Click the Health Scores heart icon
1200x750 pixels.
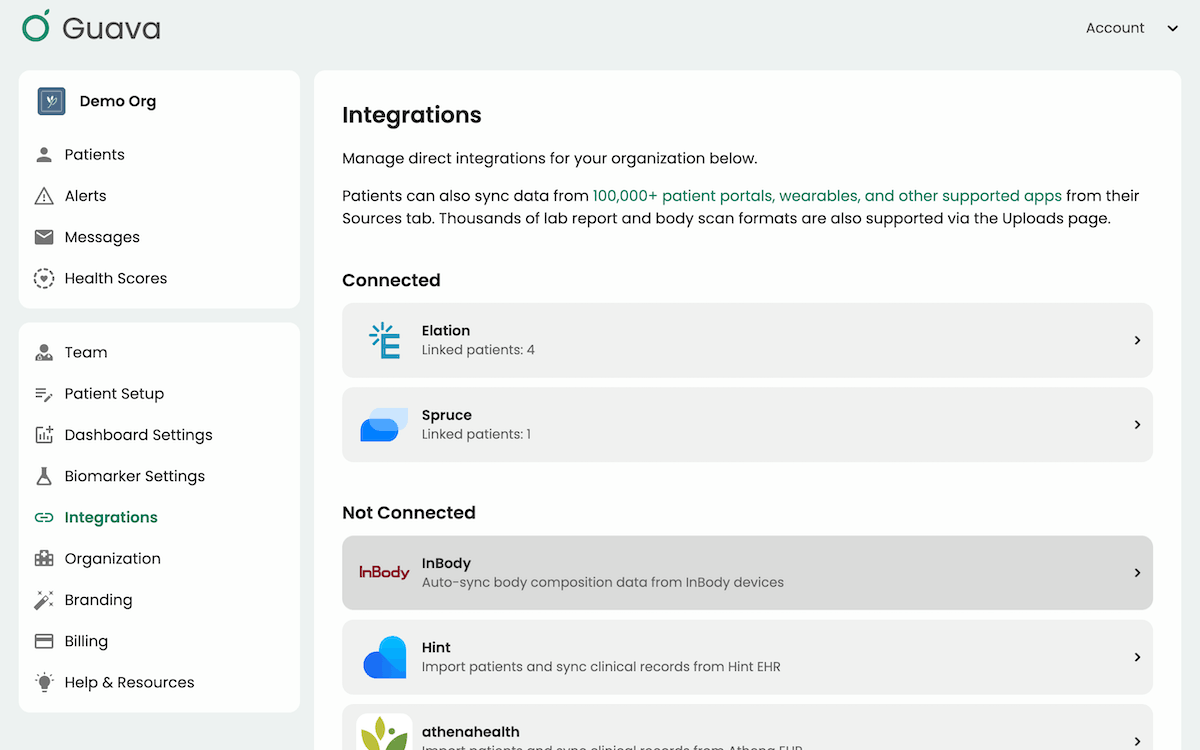coord(44,278)
